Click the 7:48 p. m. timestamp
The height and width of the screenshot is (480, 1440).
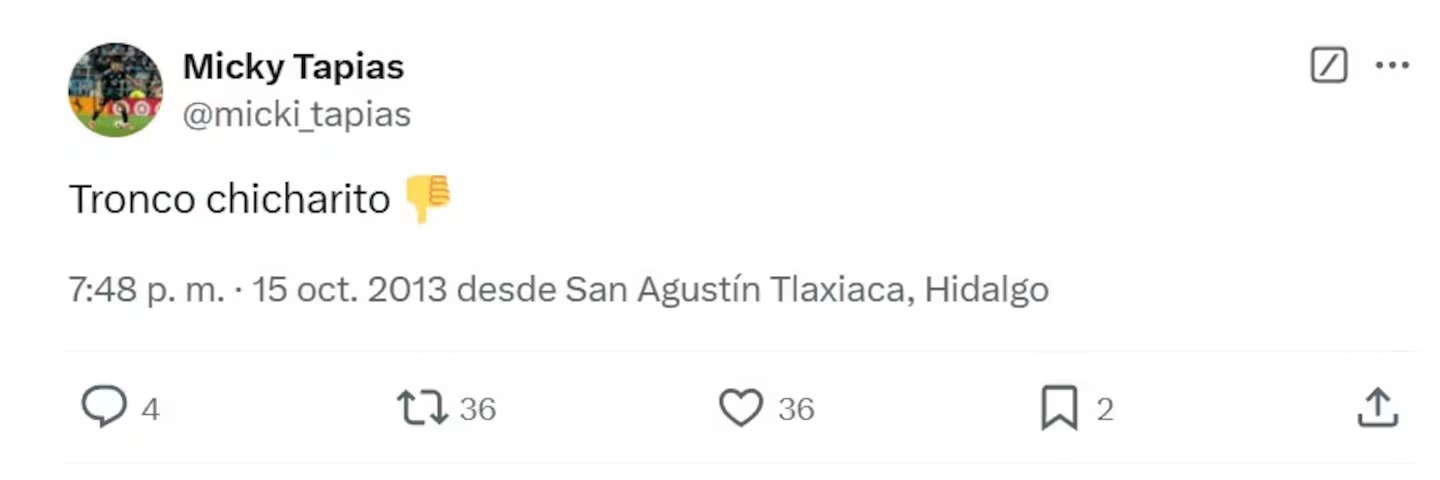coord(146,290)
